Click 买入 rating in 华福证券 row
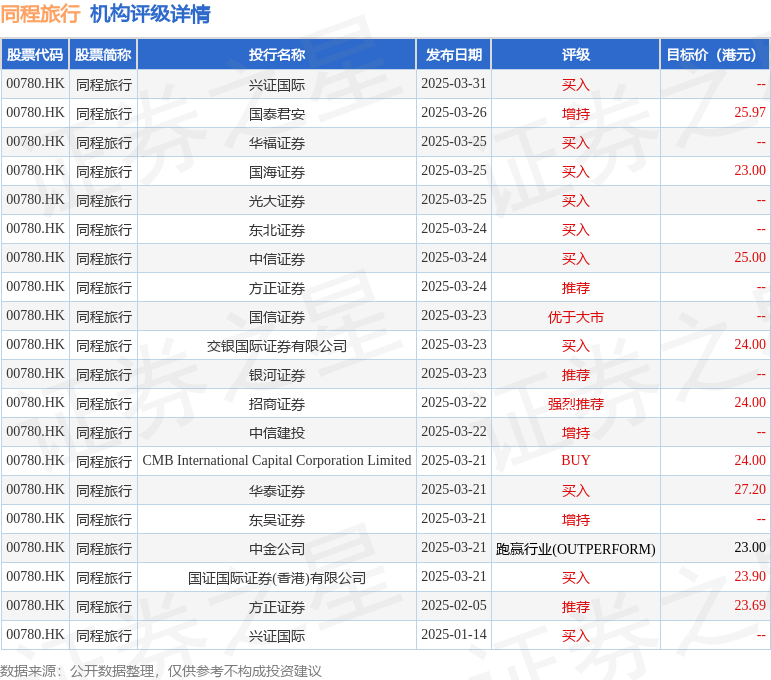771x680 pixels. 576,143
